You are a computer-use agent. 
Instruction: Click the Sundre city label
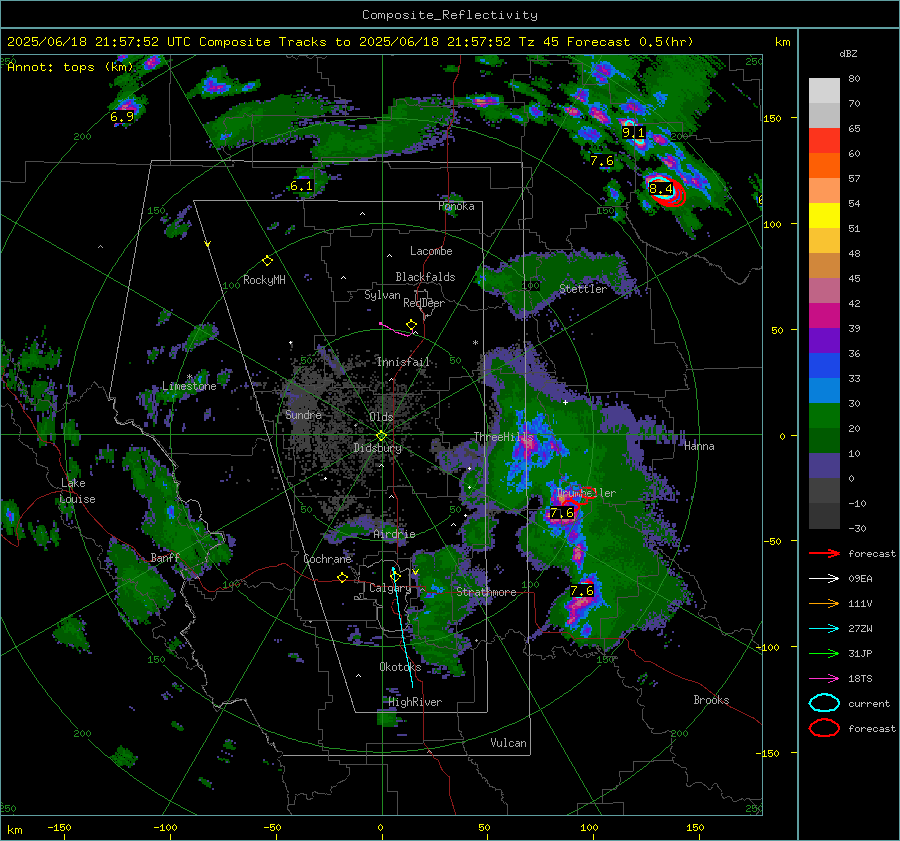303,414
